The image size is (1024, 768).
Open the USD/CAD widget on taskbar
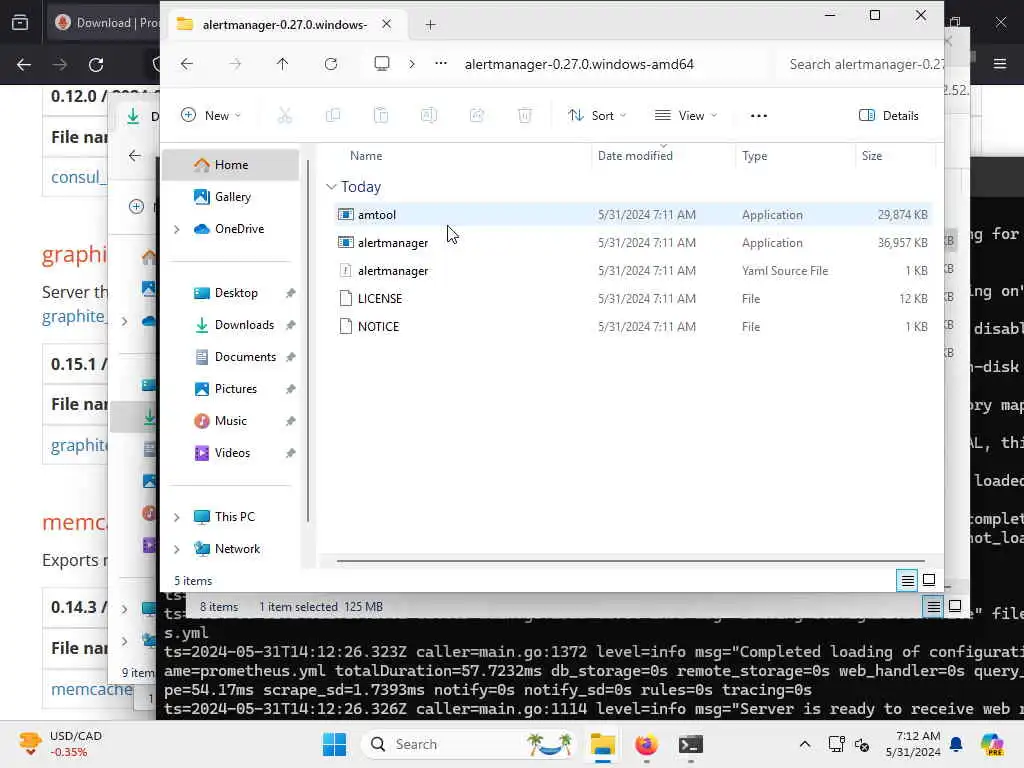pos(60,744)
